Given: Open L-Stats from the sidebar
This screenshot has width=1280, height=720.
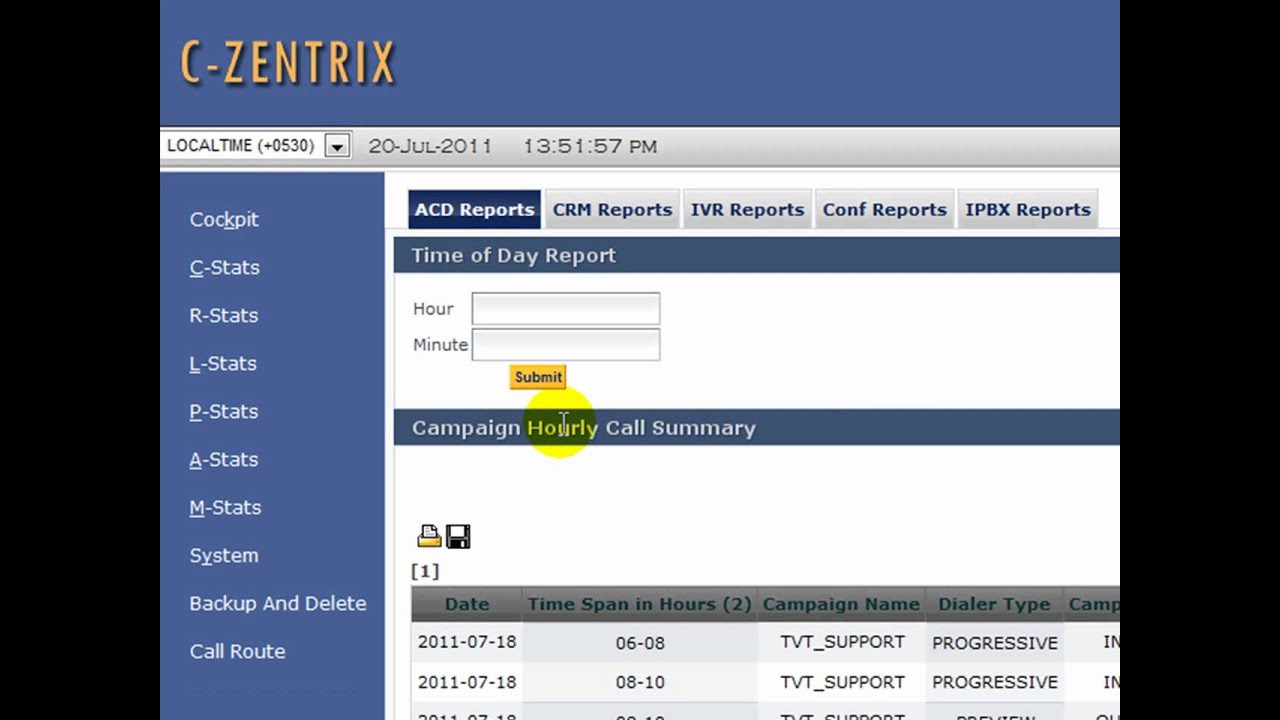Looking at the screenshot, I should point(223,363).
